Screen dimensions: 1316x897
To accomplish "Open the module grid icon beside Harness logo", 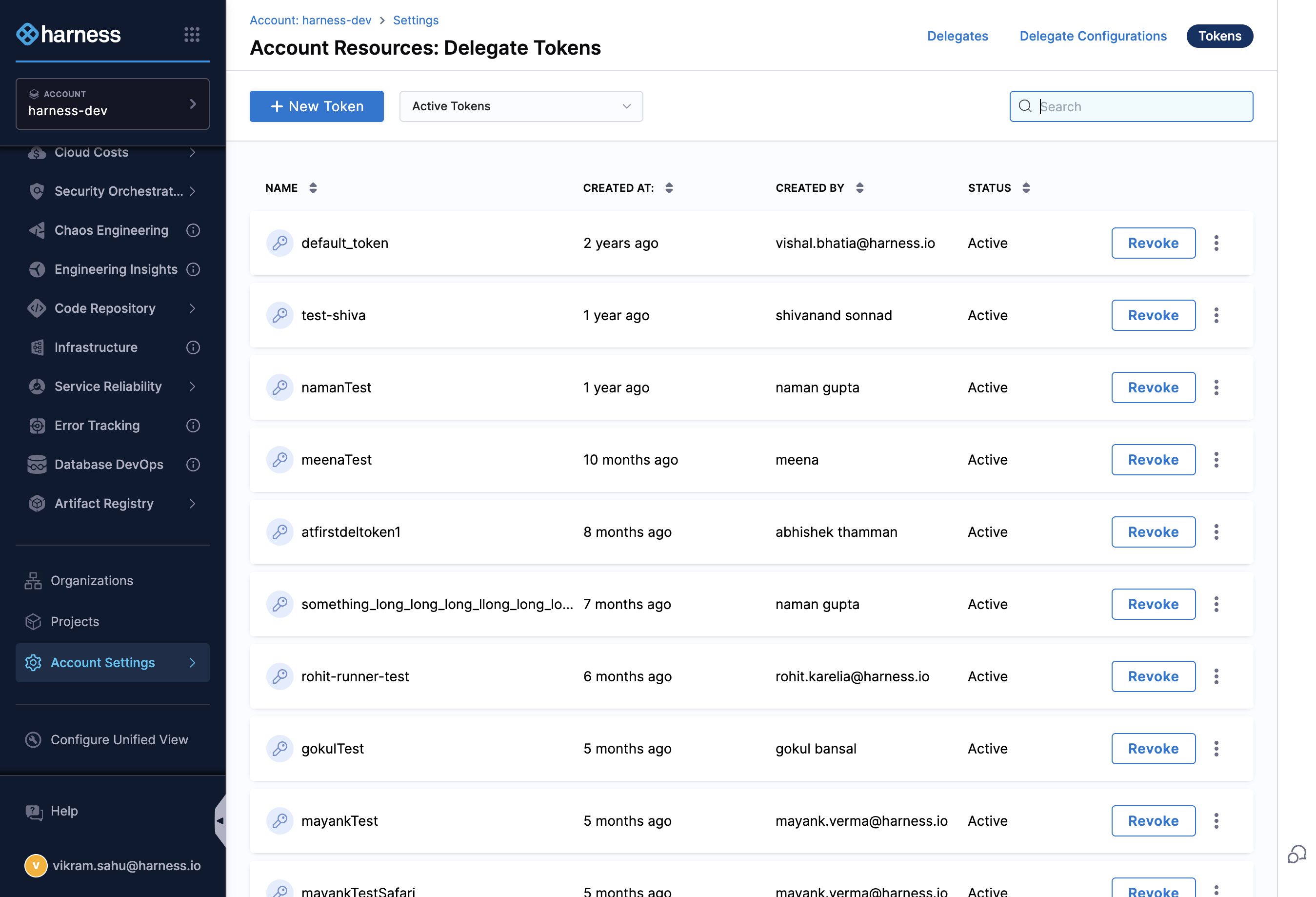I will (192, 35).
